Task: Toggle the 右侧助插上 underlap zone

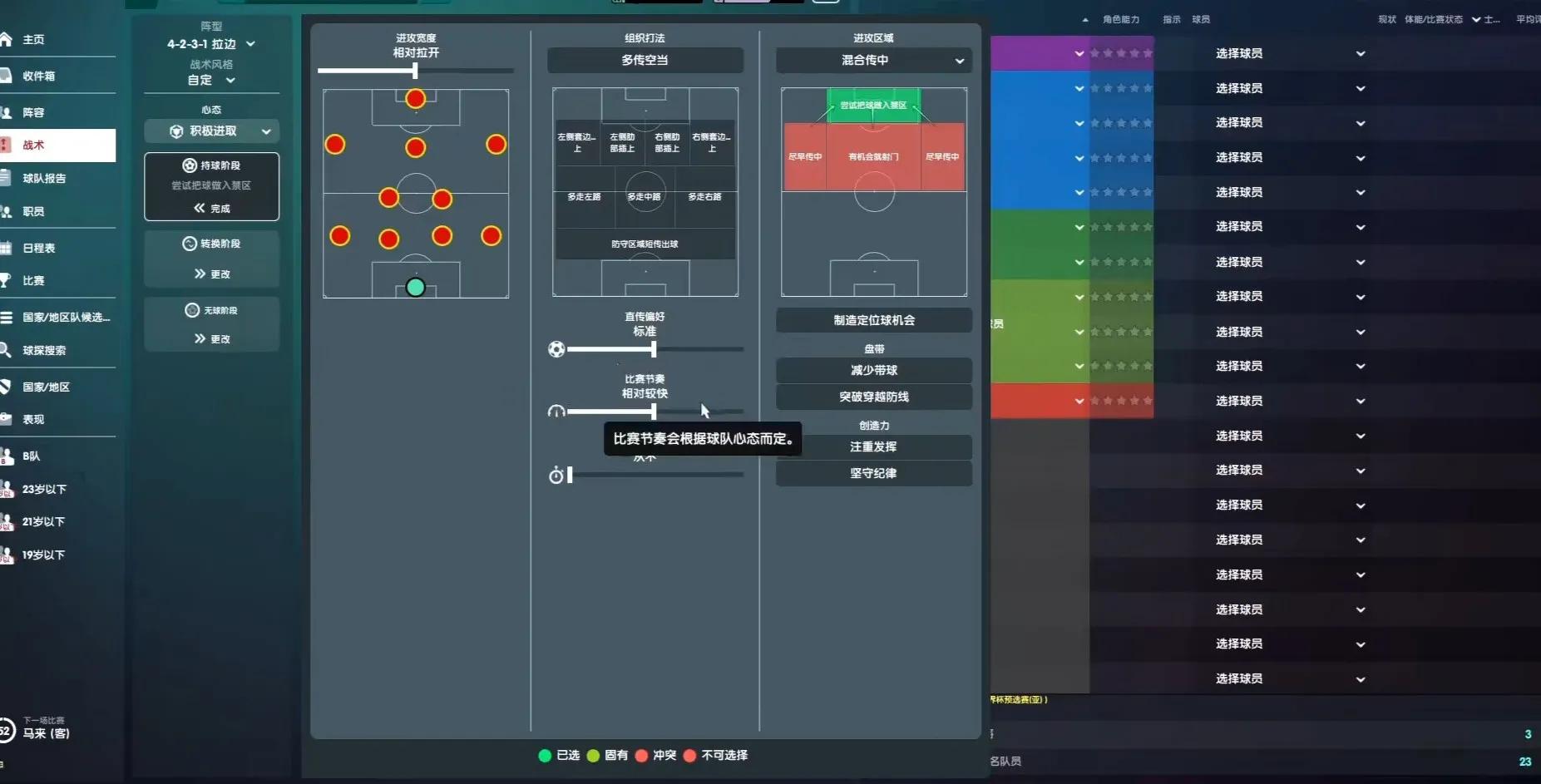Action: (667, 143)
